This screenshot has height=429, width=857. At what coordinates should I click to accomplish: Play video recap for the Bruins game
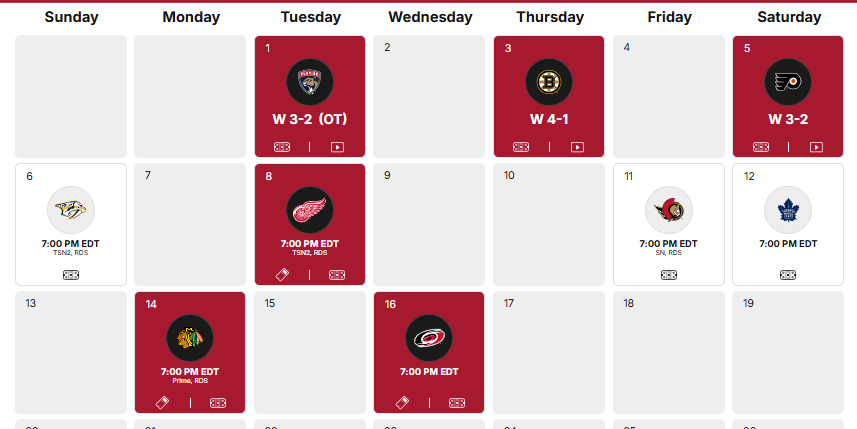[x=577, y=147]
